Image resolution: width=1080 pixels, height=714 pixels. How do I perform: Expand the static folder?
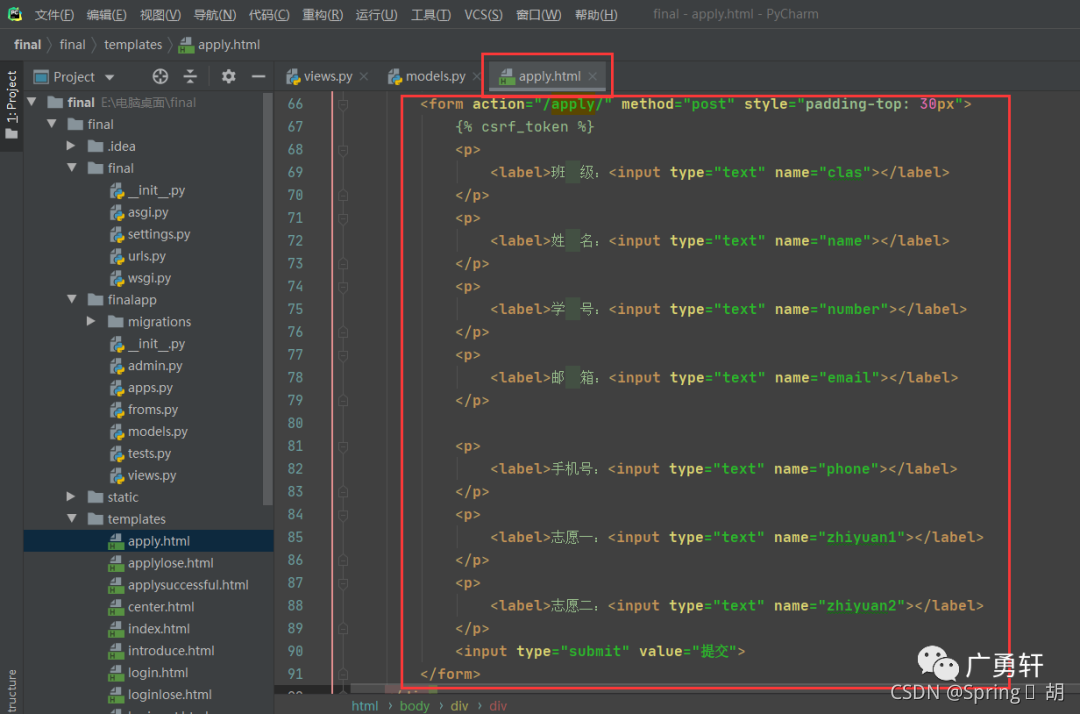click(x=71, y=497)
